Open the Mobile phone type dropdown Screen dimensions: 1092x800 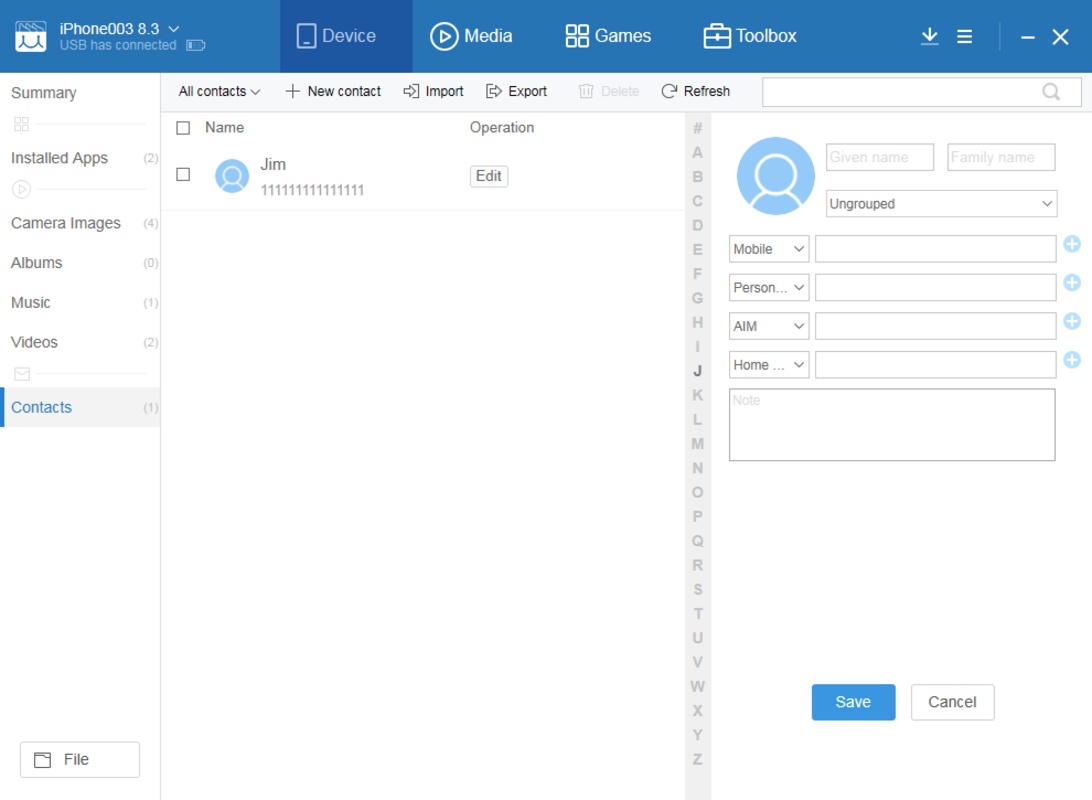point(769,249)
